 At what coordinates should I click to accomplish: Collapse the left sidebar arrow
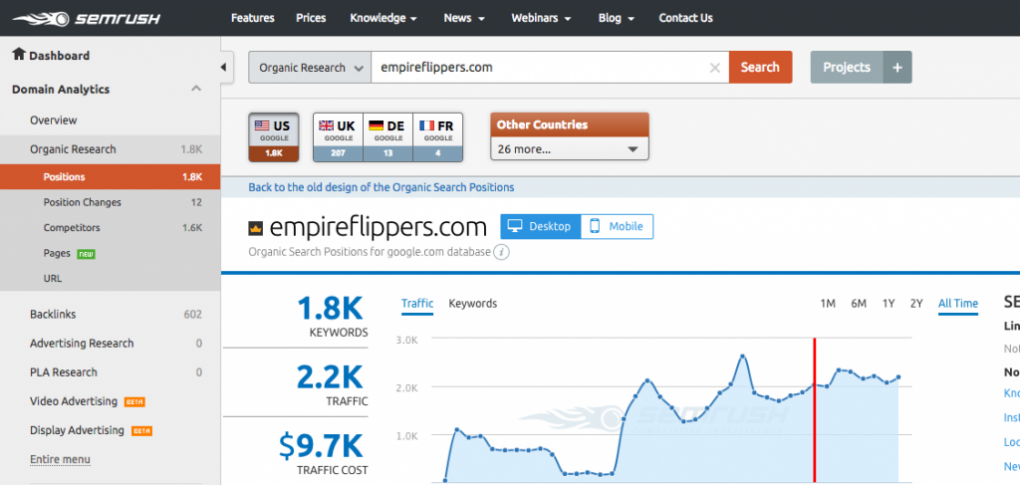(224, 67)
